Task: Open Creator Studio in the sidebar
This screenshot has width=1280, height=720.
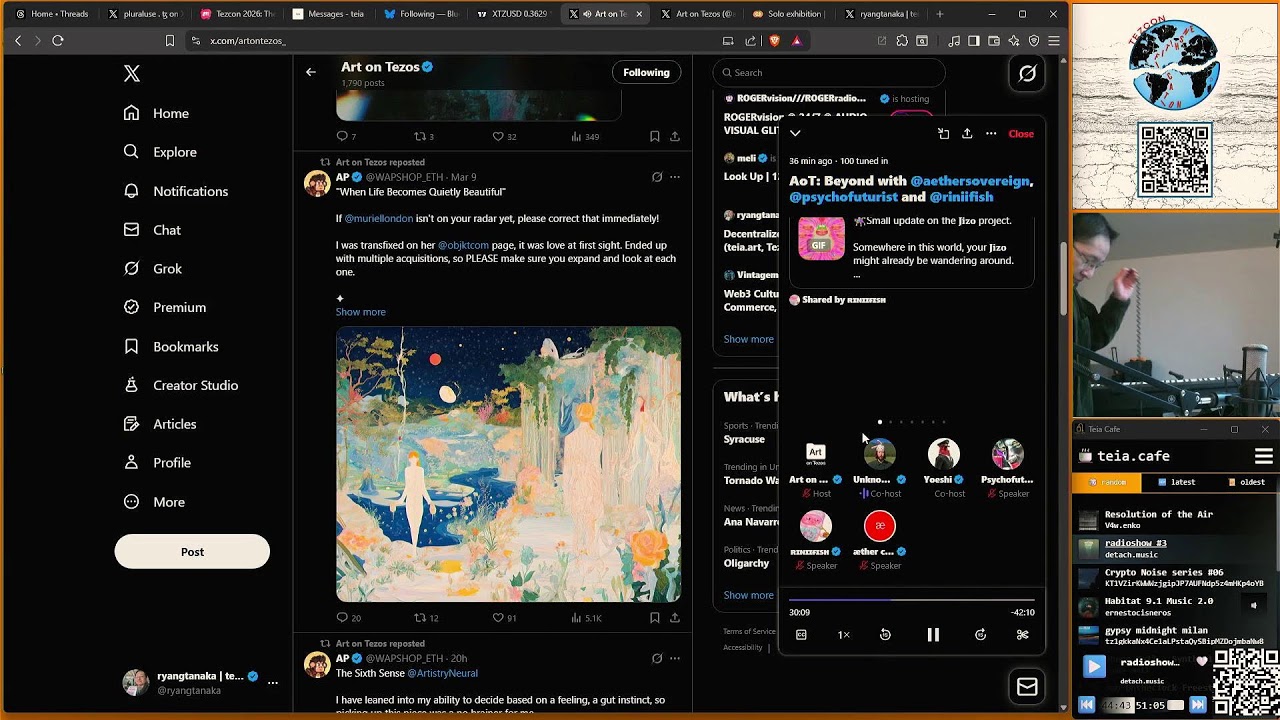Action: click(x=181, y=385)
